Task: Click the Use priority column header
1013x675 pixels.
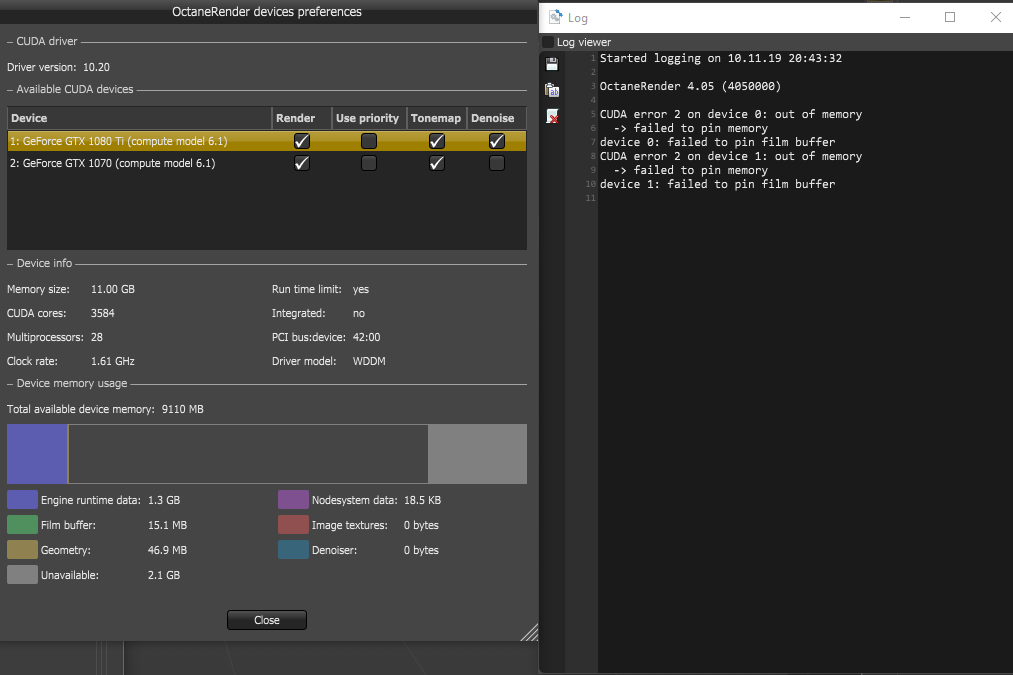Action: [x=369, y=118]
